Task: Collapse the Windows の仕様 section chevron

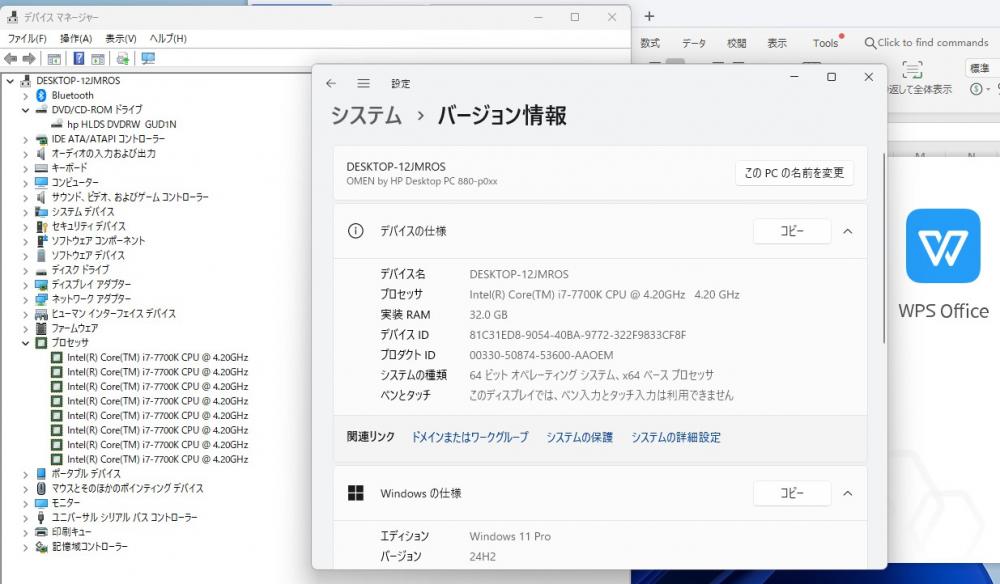Action: [848, 493]
